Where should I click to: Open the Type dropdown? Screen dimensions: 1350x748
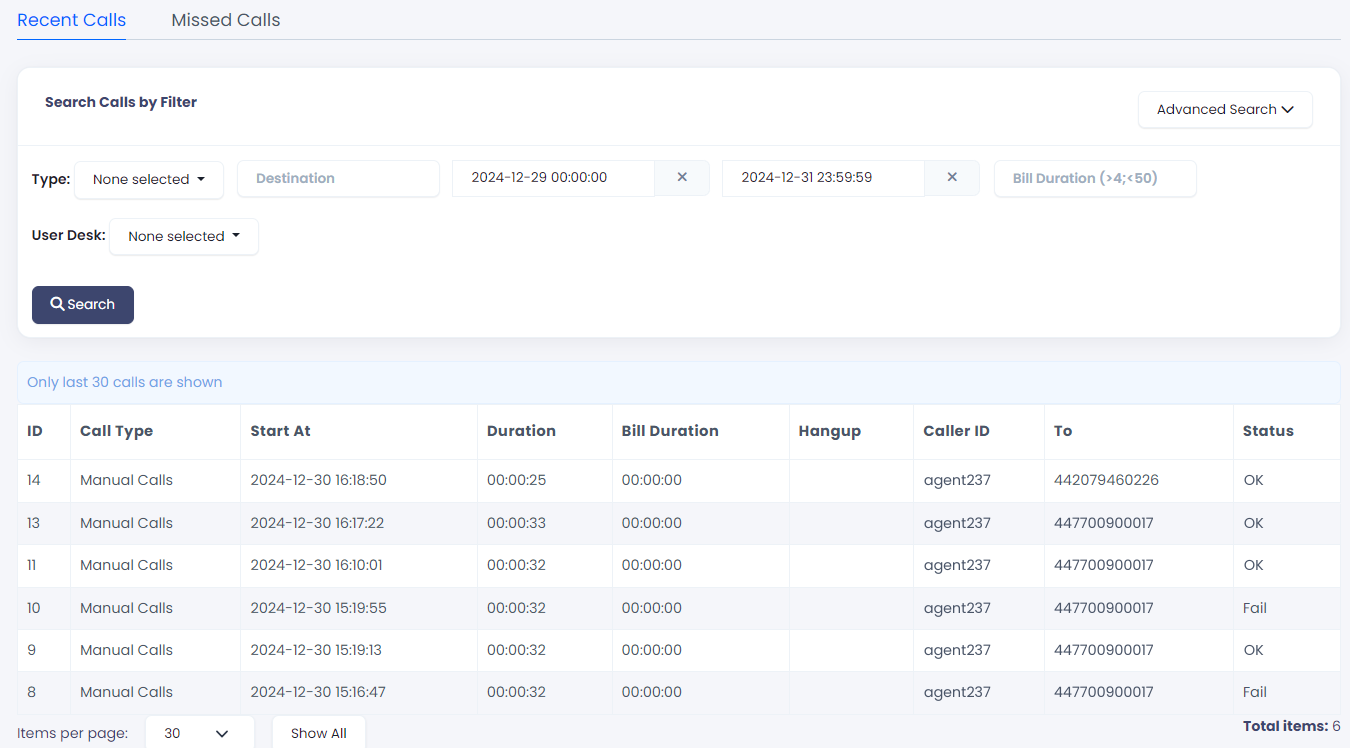(149, 179)
